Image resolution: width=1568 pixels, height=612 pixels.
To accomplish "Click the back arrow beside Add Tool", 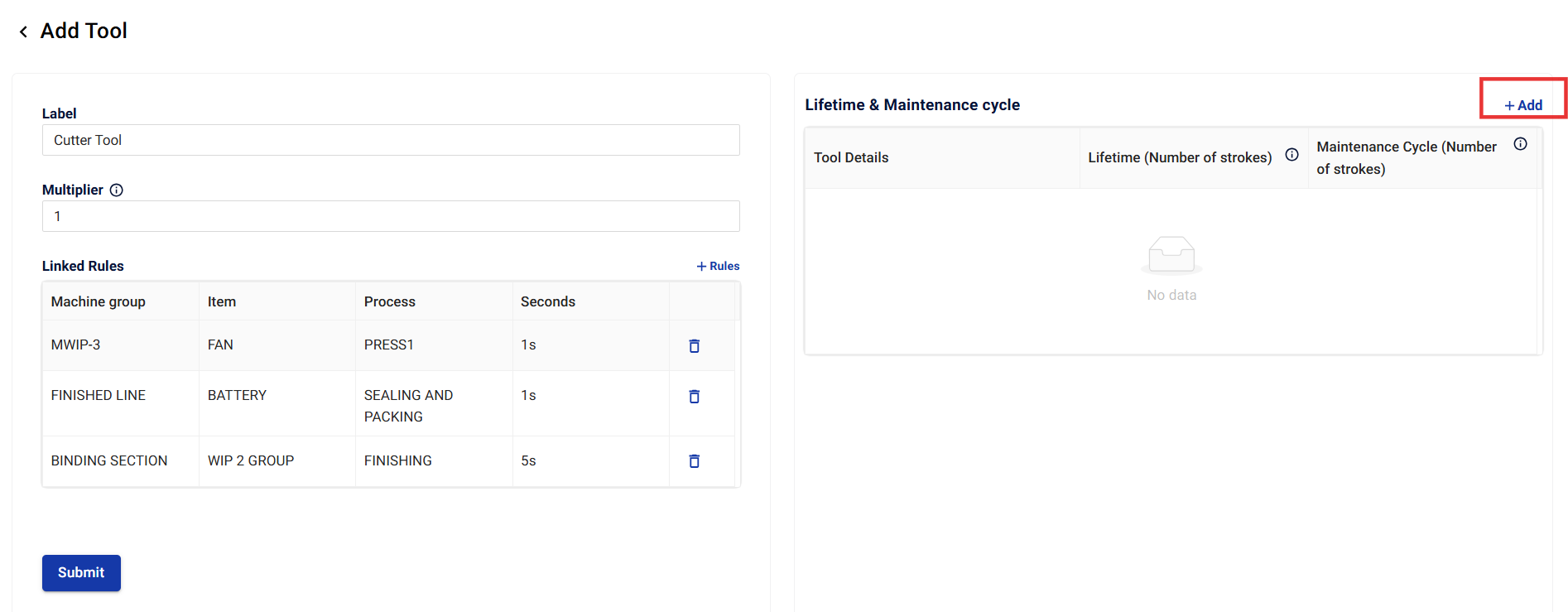I will (x=23, y=31).
